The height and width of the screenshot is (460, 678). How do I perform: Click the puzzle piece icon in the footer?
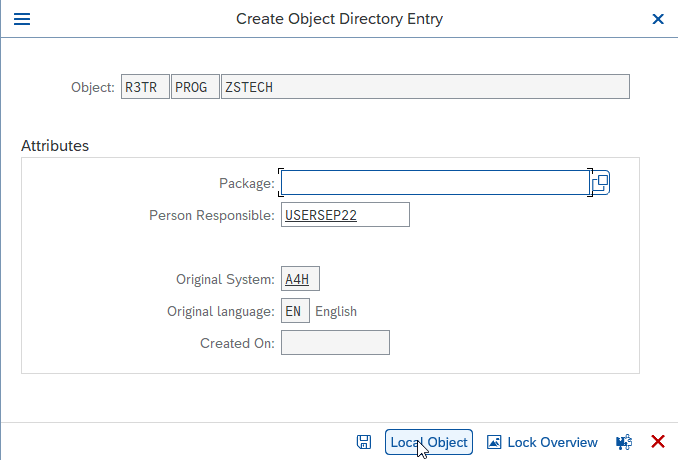[624, 442]
